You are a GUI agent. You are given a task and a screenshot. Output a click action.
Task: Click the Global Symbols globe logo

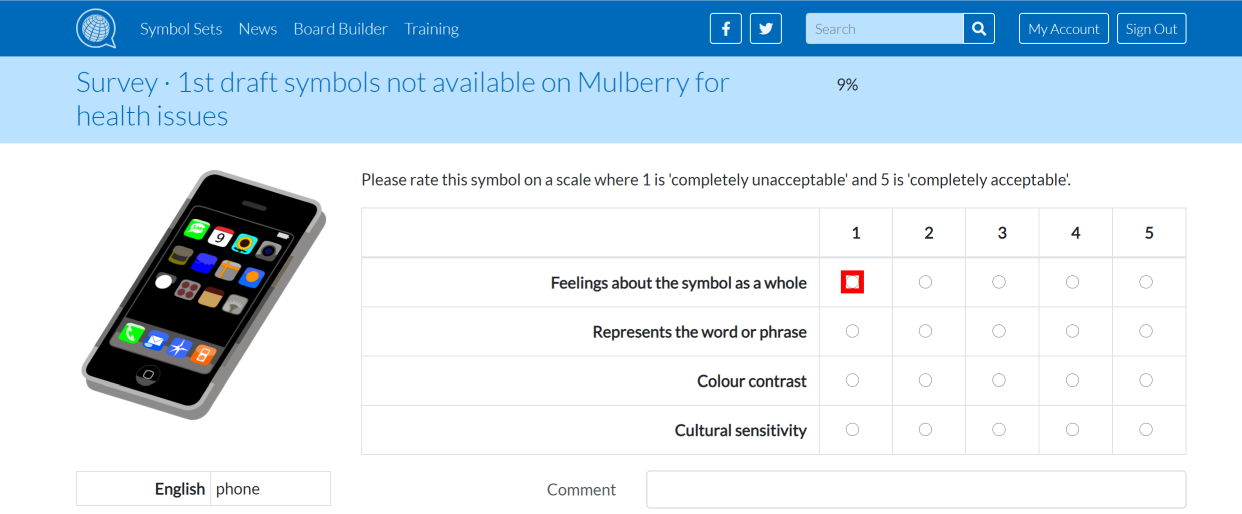pyautogui.click(x=96, y=29)
